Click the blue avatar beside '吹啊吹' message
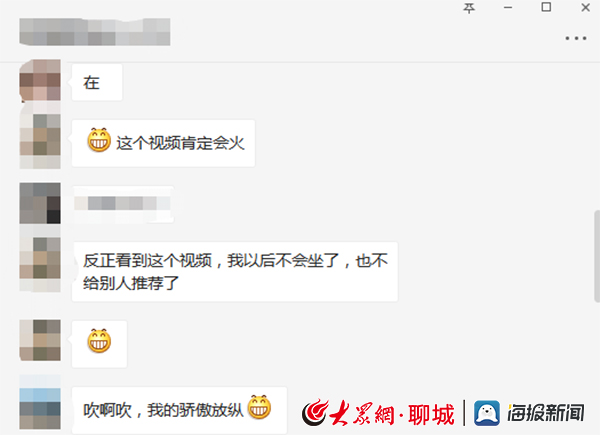Image resolution: width=600 pixels, height=435 pixels. coord(40,402)
